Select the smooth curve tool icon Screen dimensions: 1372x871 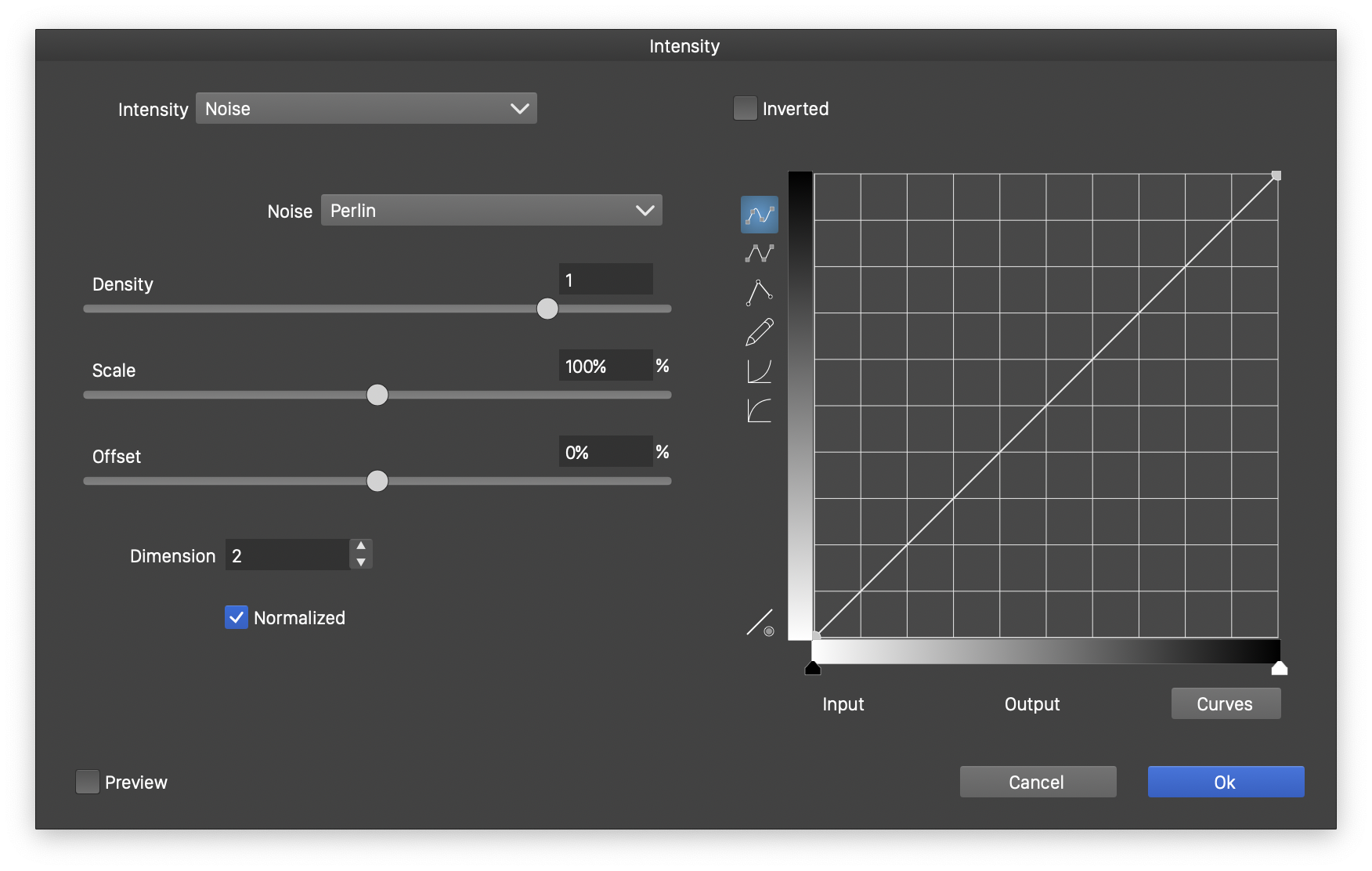[x=759, y=215]
